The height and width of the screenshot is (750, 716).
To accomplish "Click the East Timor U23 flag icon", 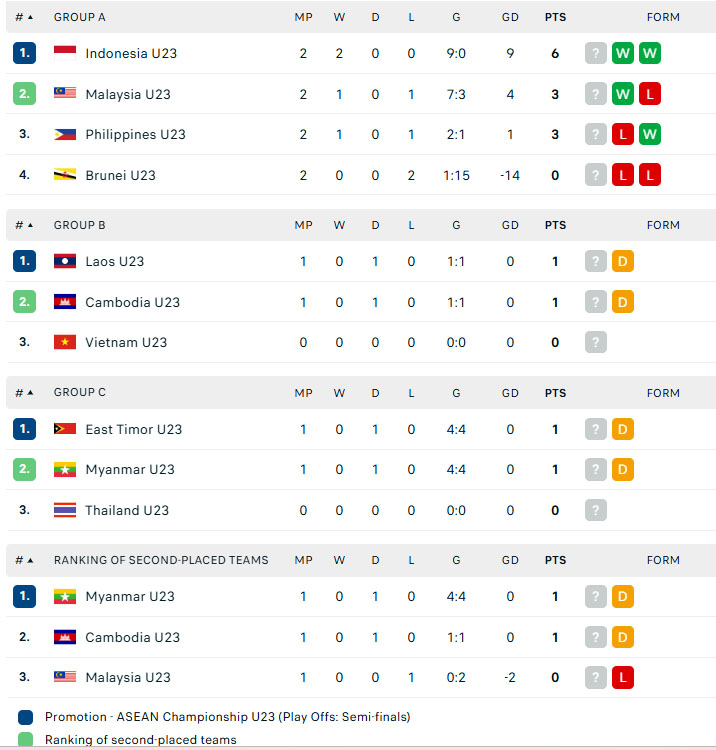I will coord(65,429).
